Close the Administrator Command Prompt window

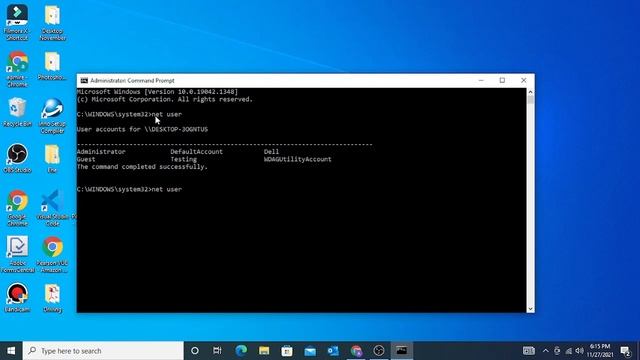(x=524, y=80)
